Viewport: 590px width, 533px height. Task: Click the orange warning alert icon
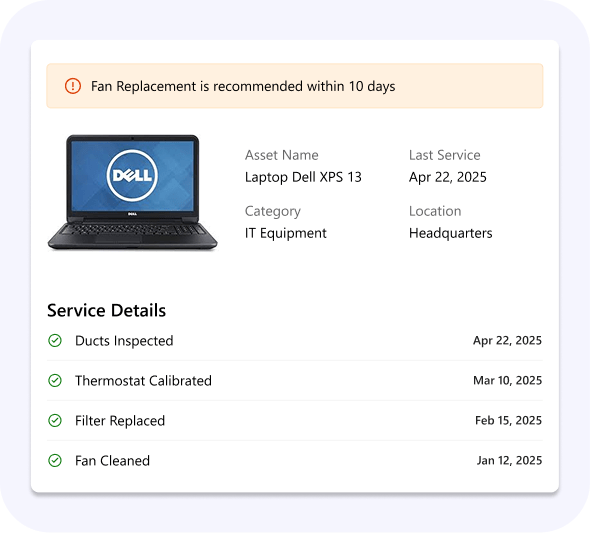click(x=73, y=86)
